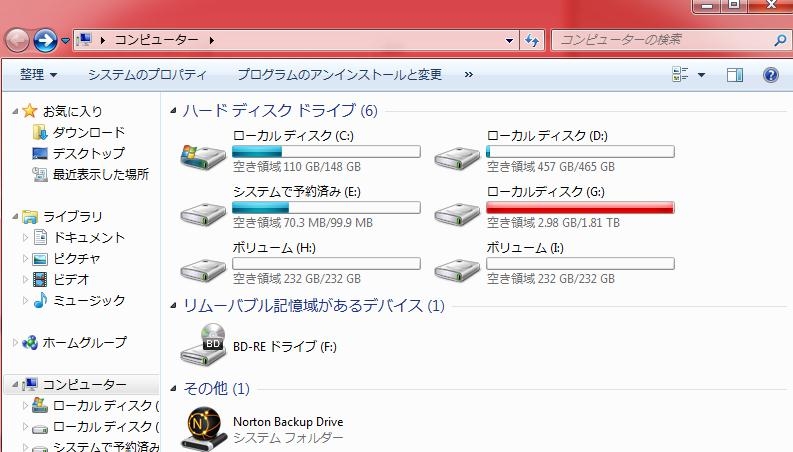
Task: Open the recent pages dropdown arrow
Action: (x=65, y=40)
